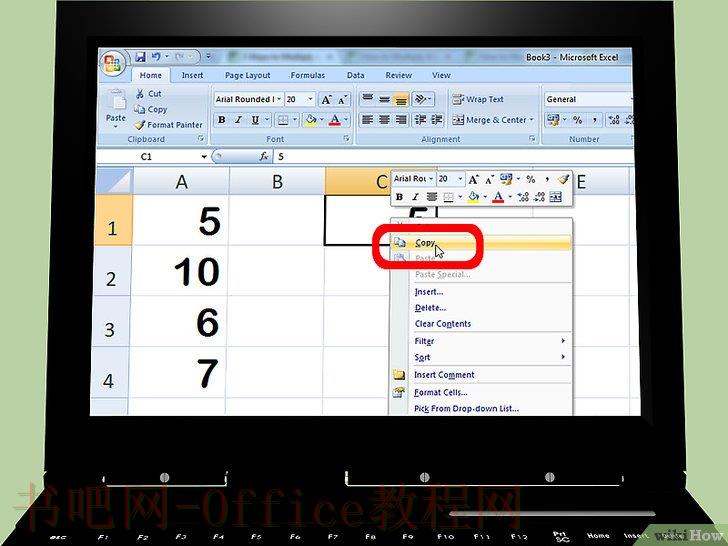Select the Format Painter brush
The height and width of the screenshot is (546, 728).
(x=139, y=125)
